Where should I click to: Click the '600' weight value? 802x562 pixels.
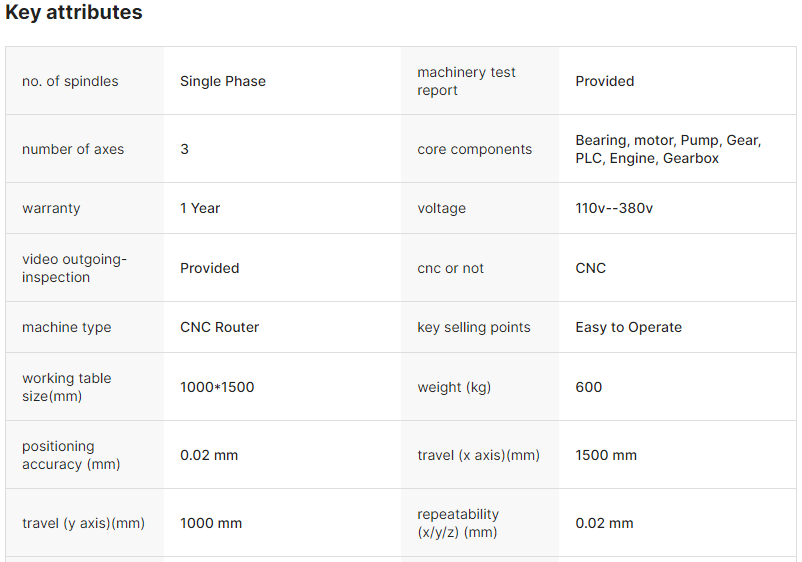click(x=589, y=387)
